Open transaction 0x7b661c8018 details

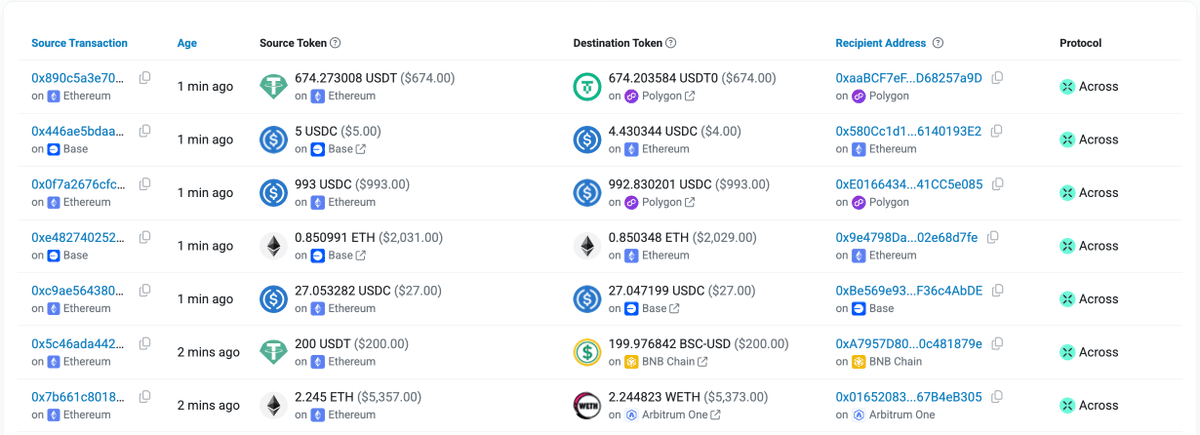pos(78,396)
